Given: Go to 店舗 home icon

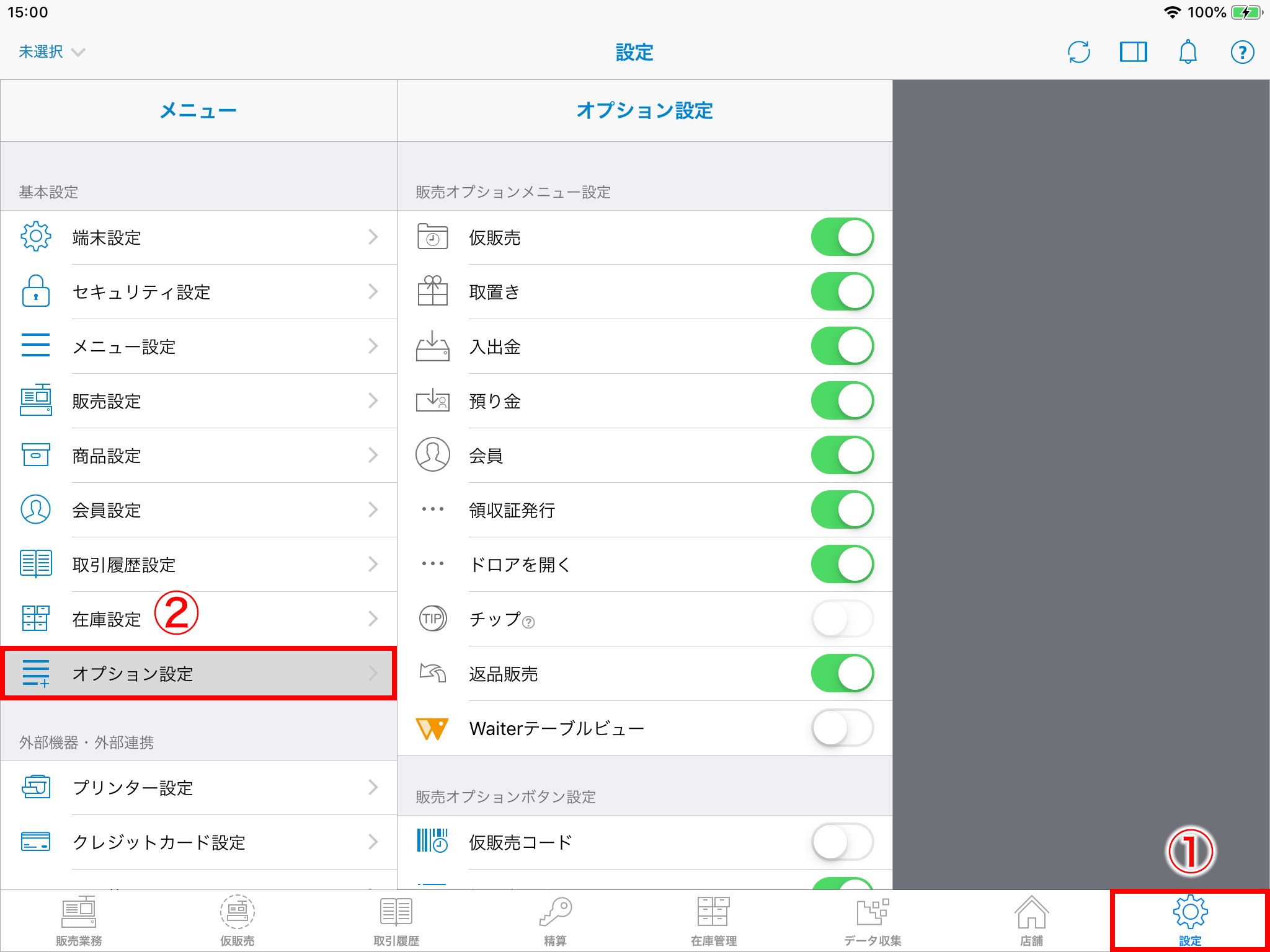Looking at the screenshot, I should tap(1031, 920).
